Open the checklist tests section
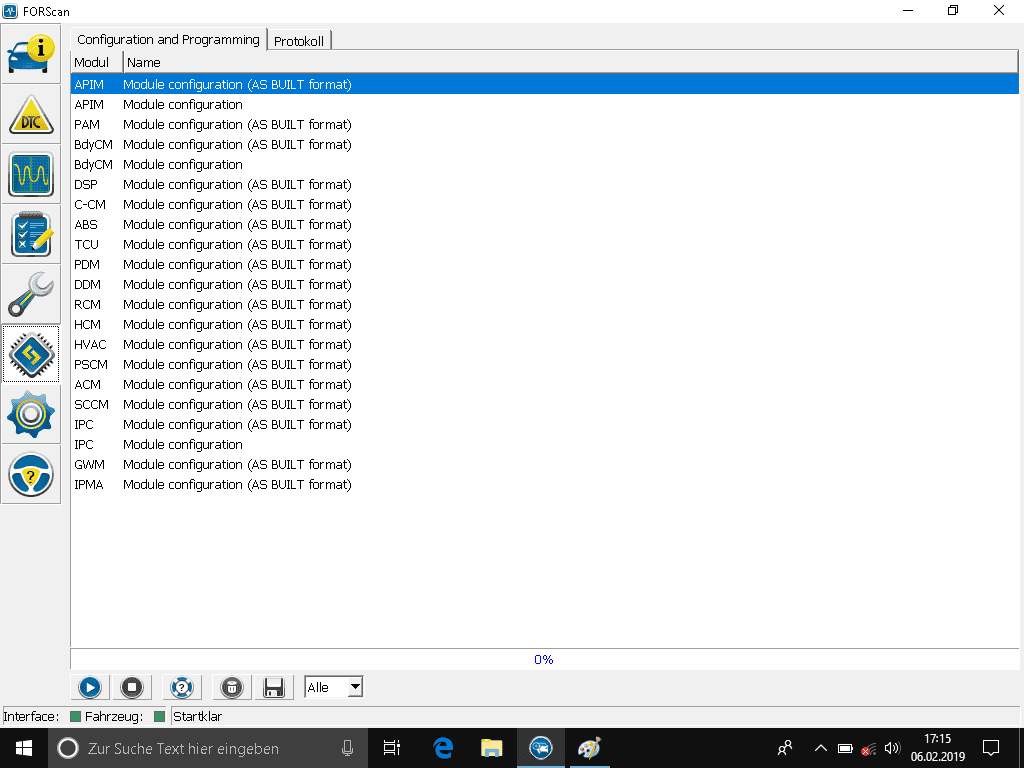Viewport: 1024px width, 768px height. click(31, 234)
